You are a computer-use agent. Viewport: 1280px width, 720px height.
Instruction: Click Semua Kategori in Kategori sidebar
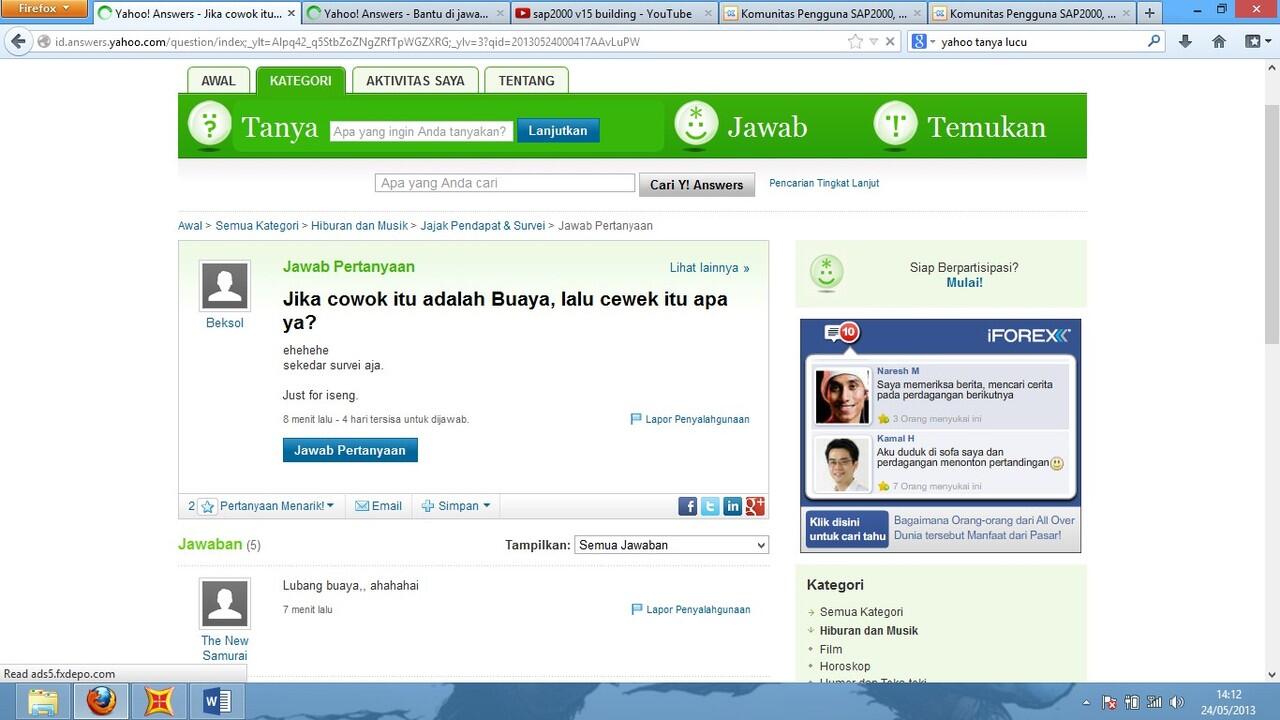861,612
